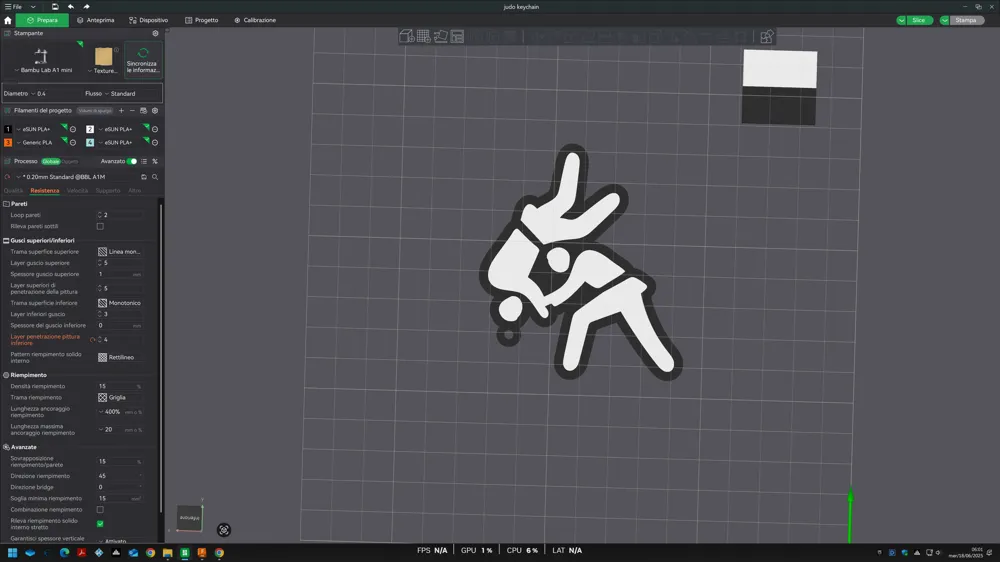Click the compare presets list icon
1000x562 pixels.
144,161
